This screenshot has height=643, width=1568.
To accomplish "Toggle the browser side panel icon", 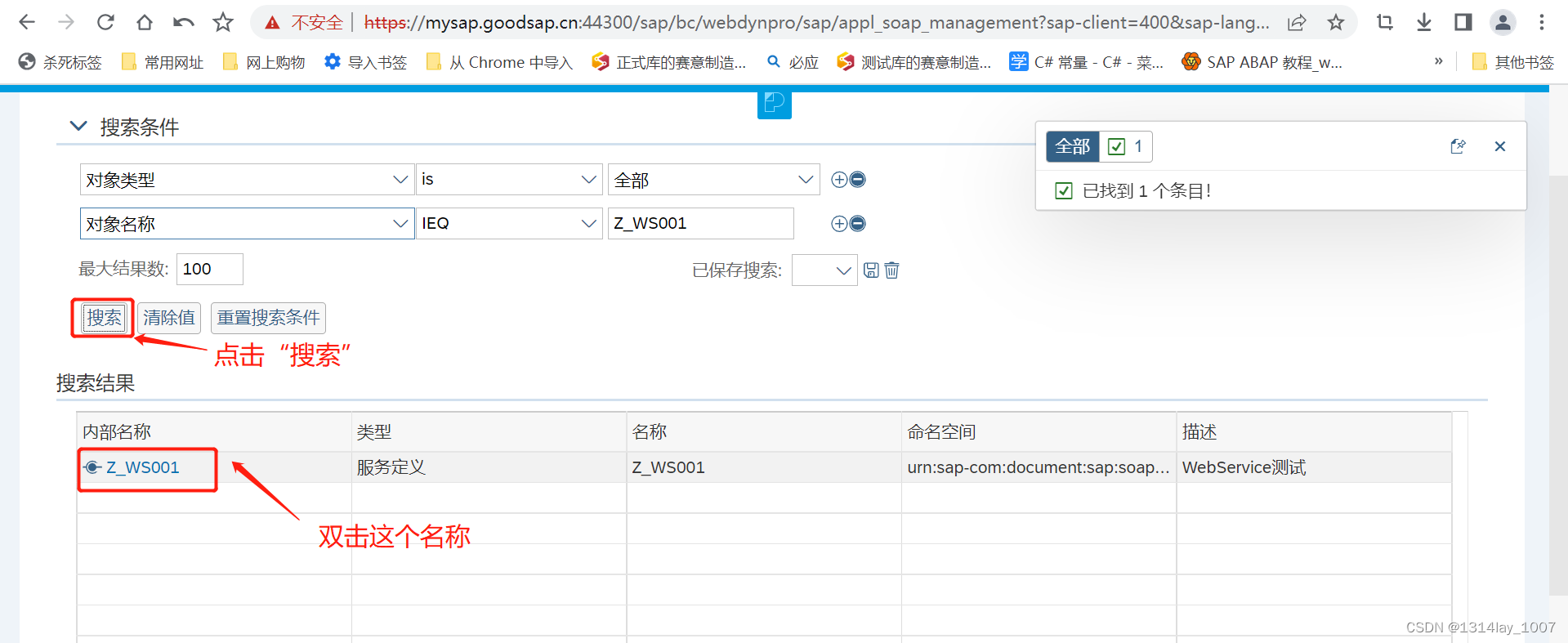I will 1463,22.
